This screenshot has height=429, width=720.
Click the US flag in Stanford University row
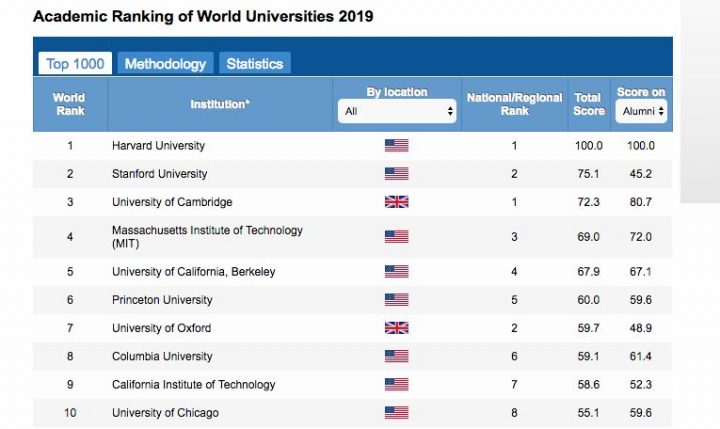pos(396,174)
